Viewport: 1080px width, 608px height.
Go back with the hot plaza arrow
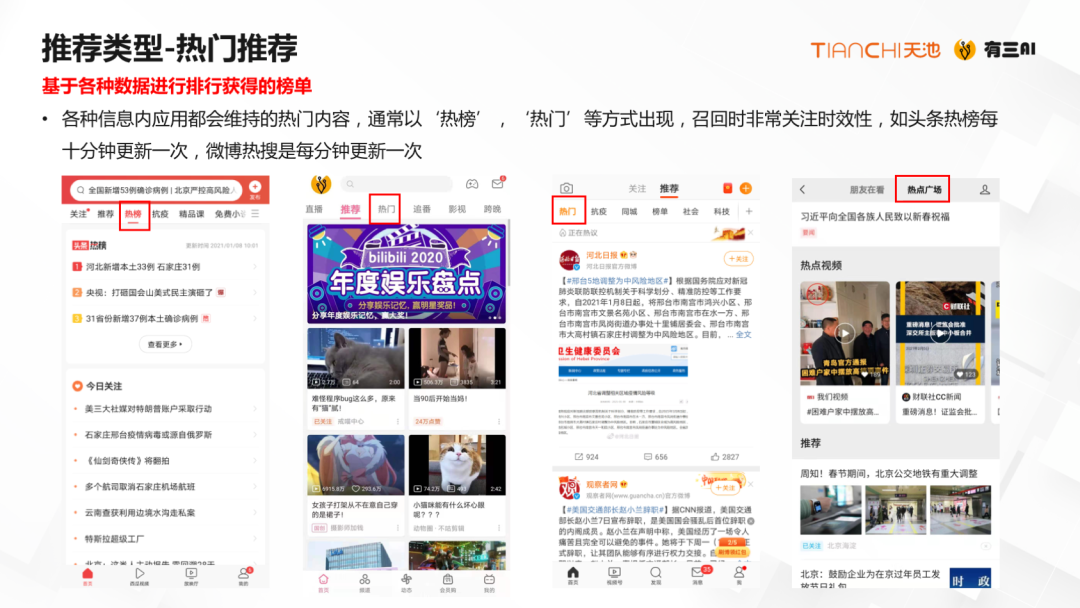click(x=802, y=189)
